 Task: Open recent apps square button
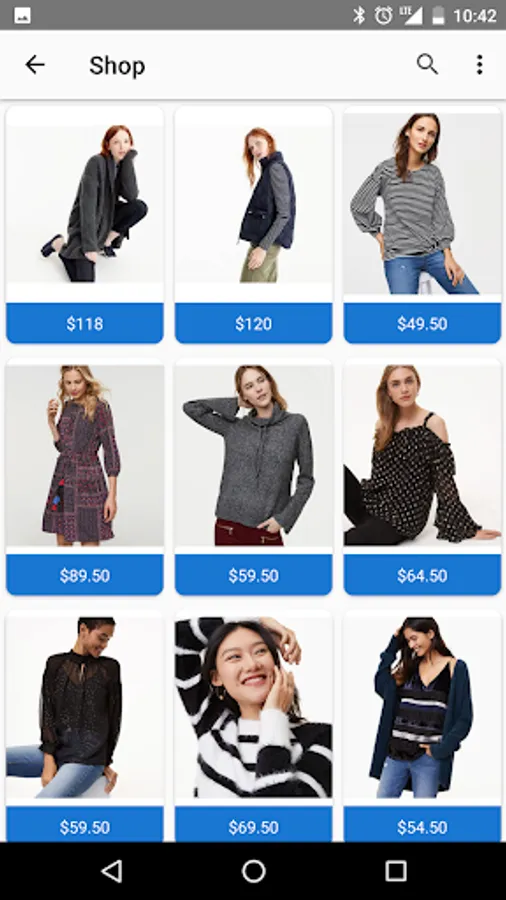coord(395,871)
